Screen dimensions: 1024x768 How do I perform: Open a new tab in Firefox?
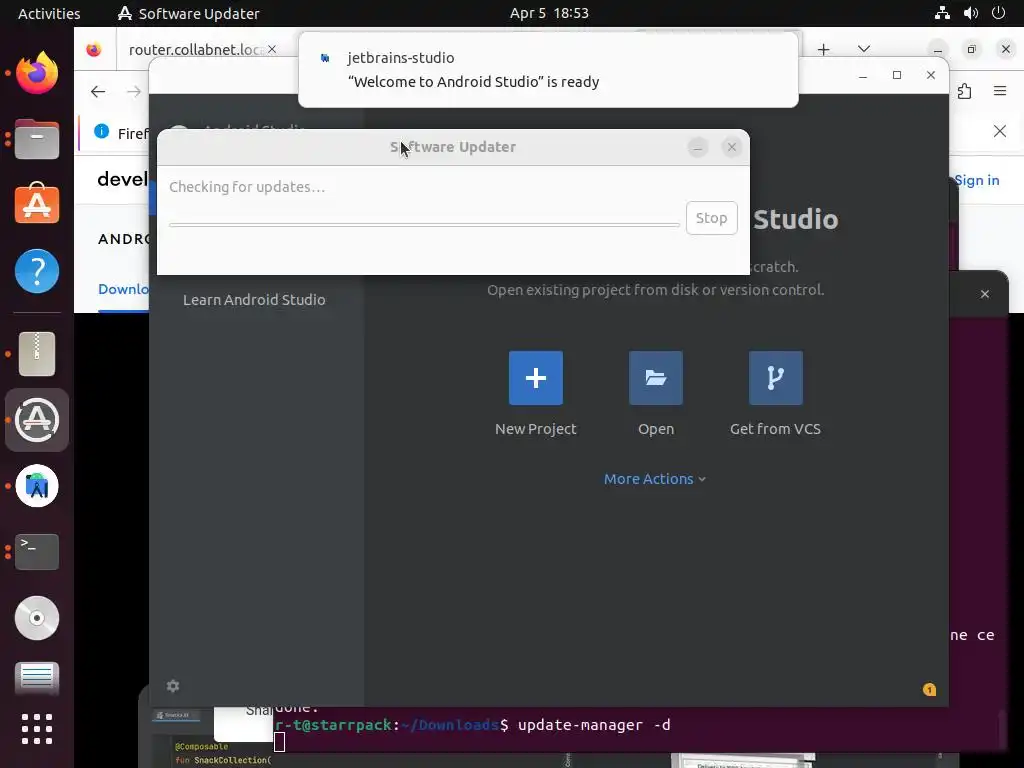(824, 50)
